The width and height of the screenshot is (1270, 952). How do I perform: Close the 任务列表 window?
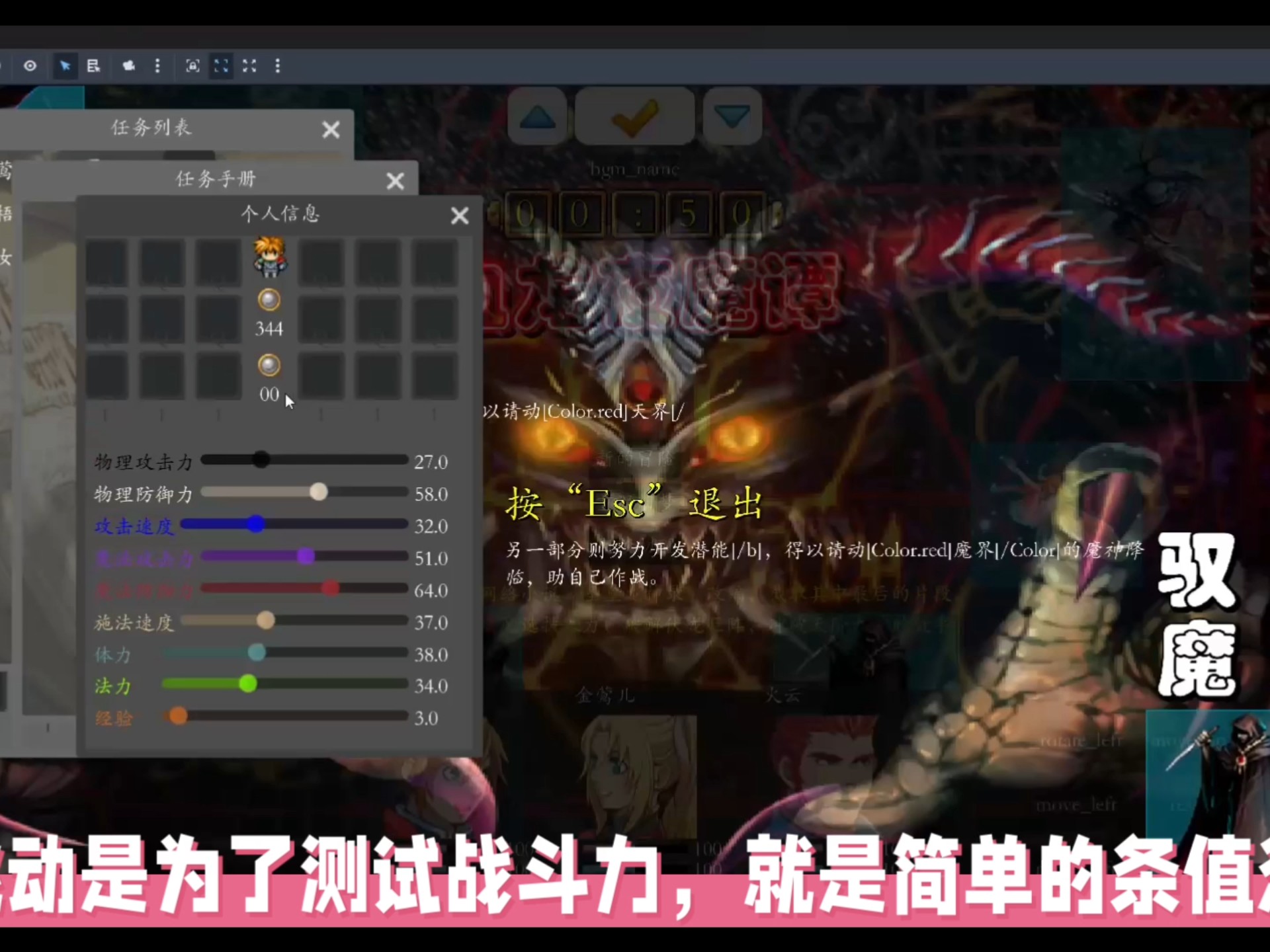(331, 130)
